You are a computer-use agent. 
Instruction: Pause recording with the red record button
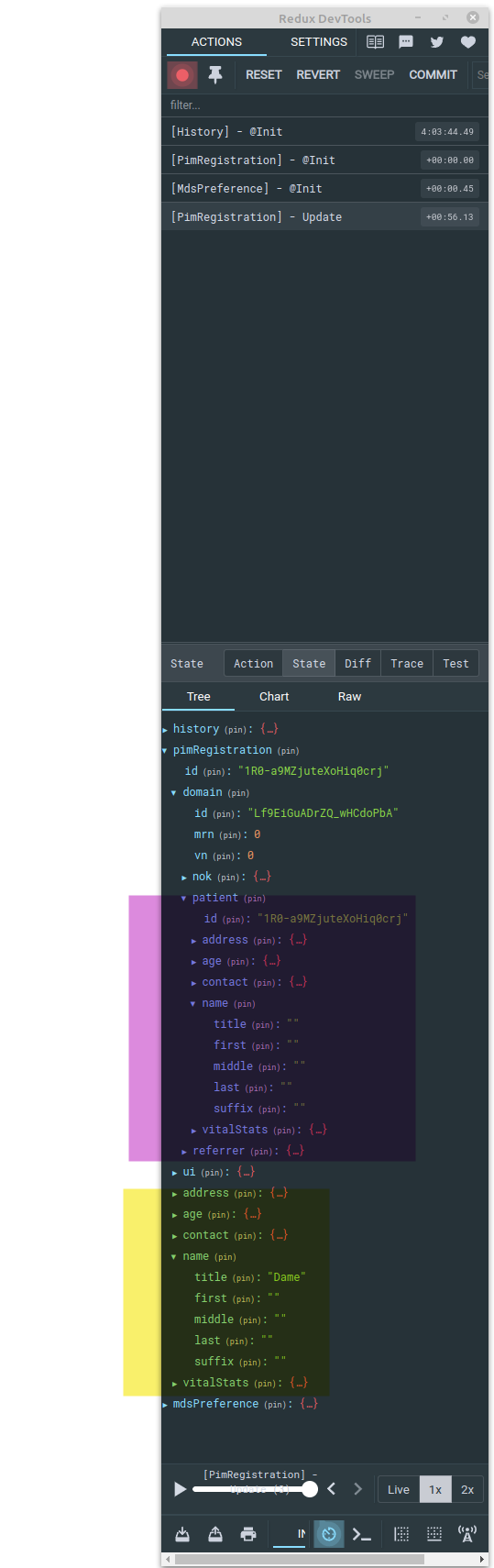182,75
